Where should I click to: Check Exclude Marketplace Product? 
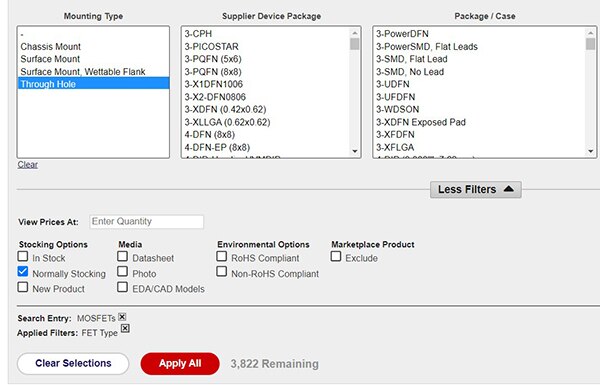336,256
